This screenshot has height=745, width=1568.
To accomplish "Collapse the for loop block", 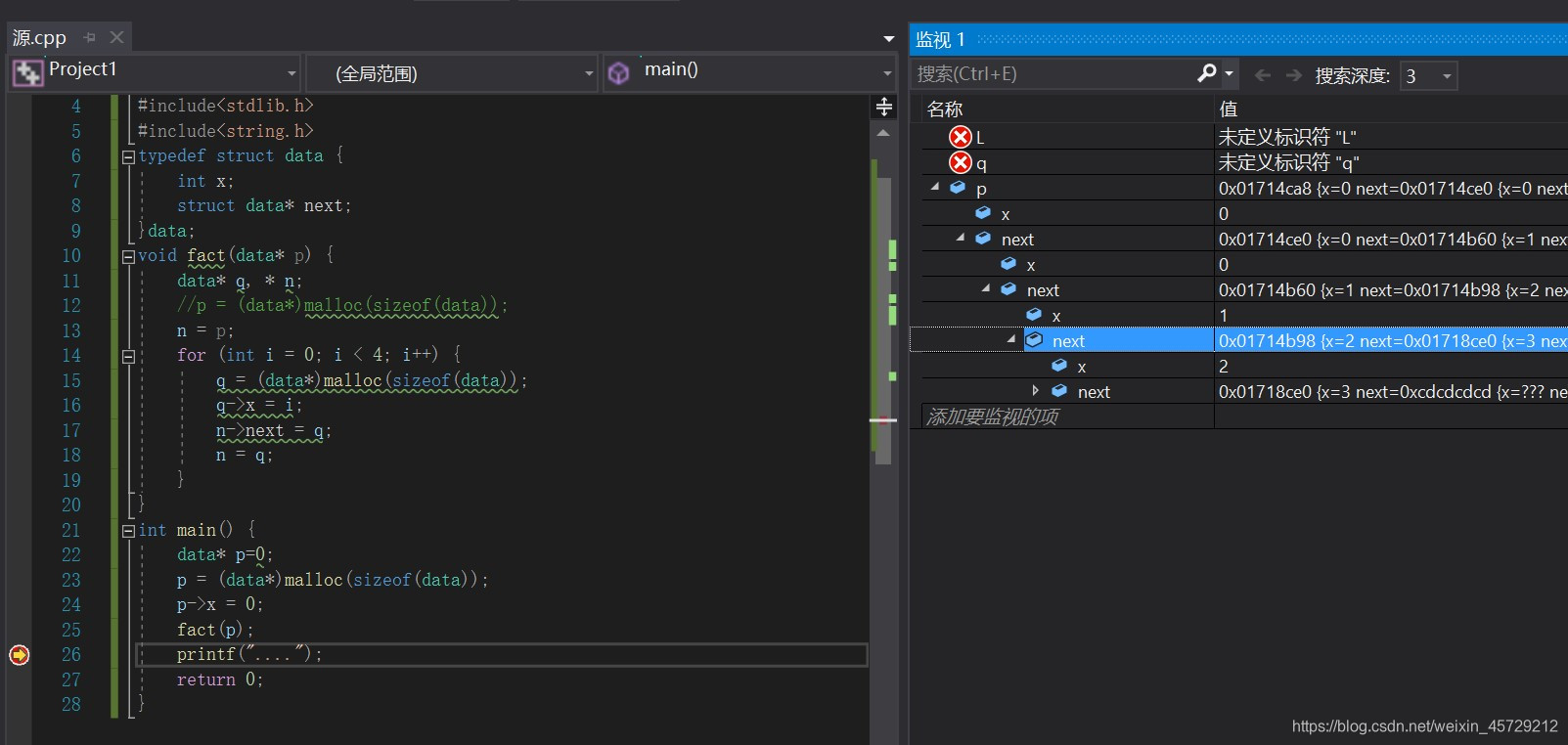I will [128, 356].
